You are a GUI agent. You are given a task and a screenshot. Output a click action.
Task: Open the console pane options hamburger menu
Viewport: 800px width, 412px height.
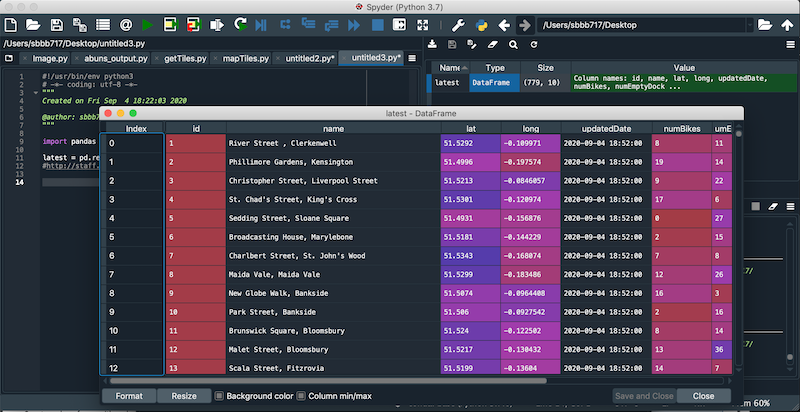click(x=790, y=207)
